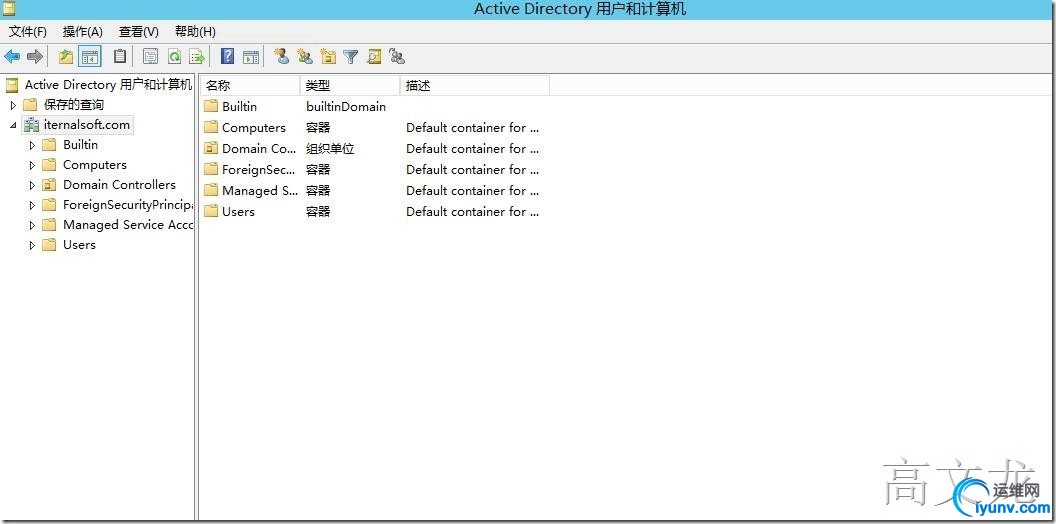This screenshot has height=524, width=1056.
Task: Open Properties via the toolbar sheet icon
Action: point(151,57)
